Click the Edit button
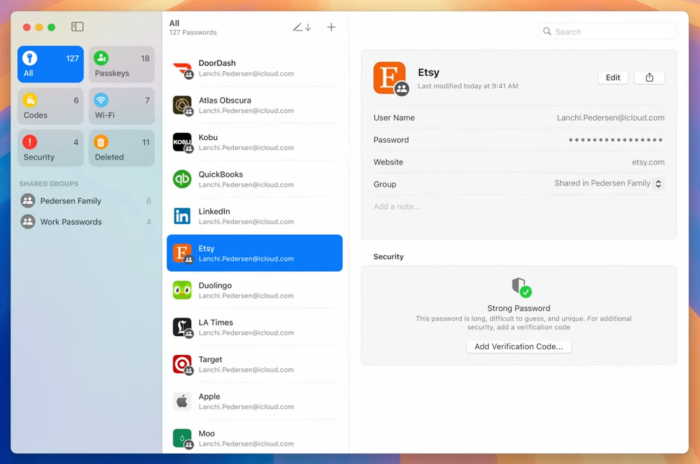 pyautogui.click(x=612, y=78)
